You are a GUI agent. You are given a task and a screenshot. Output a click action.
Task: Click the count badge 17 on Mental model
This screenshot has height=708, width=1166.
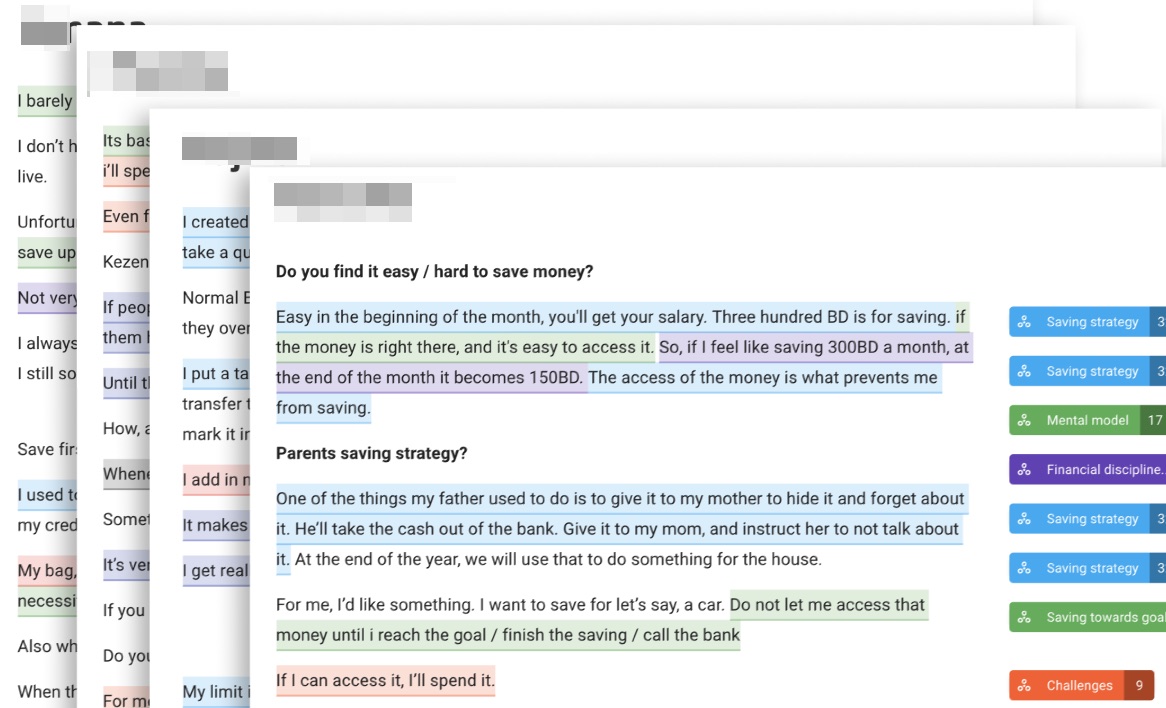pyautogui.click(x=1154, y=420)
